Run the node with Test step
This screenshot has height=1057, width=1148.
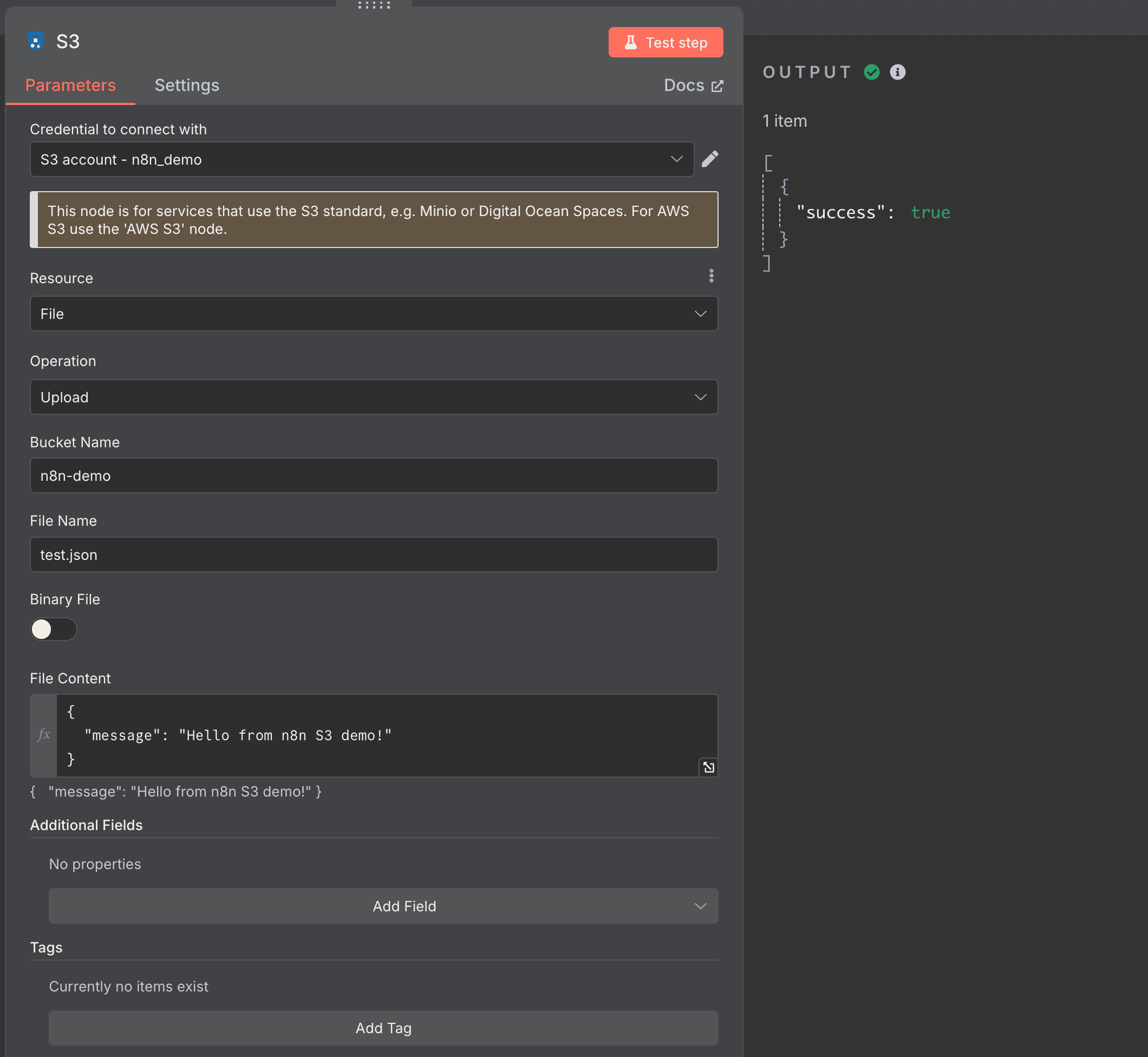click(x=665, y=42)
